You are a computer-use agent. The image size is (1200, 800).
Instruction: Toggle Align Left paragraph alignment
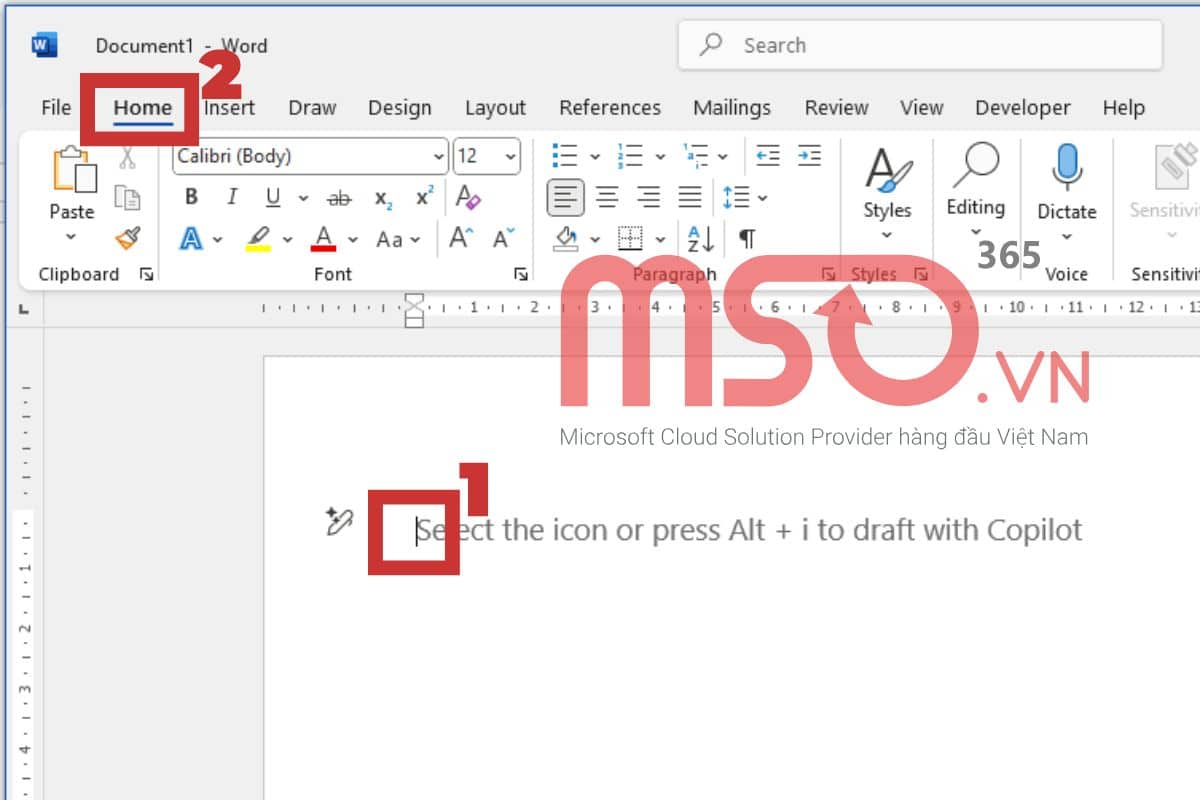pos(565,197)
